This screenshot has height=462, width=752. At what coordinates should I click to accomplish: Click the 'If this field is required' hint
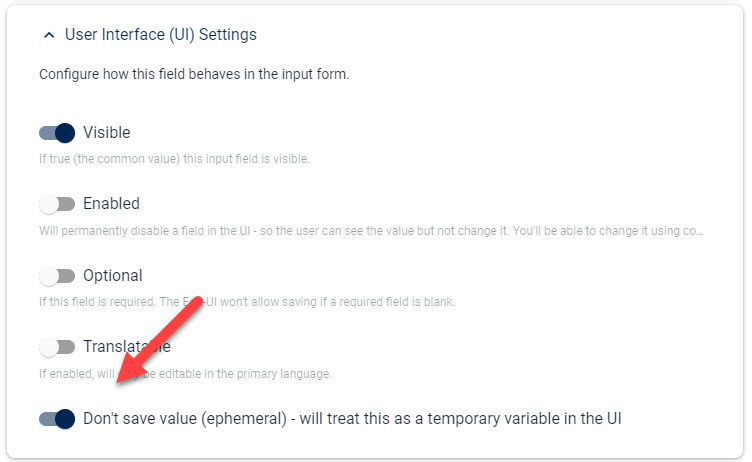[x=247, y=302]
